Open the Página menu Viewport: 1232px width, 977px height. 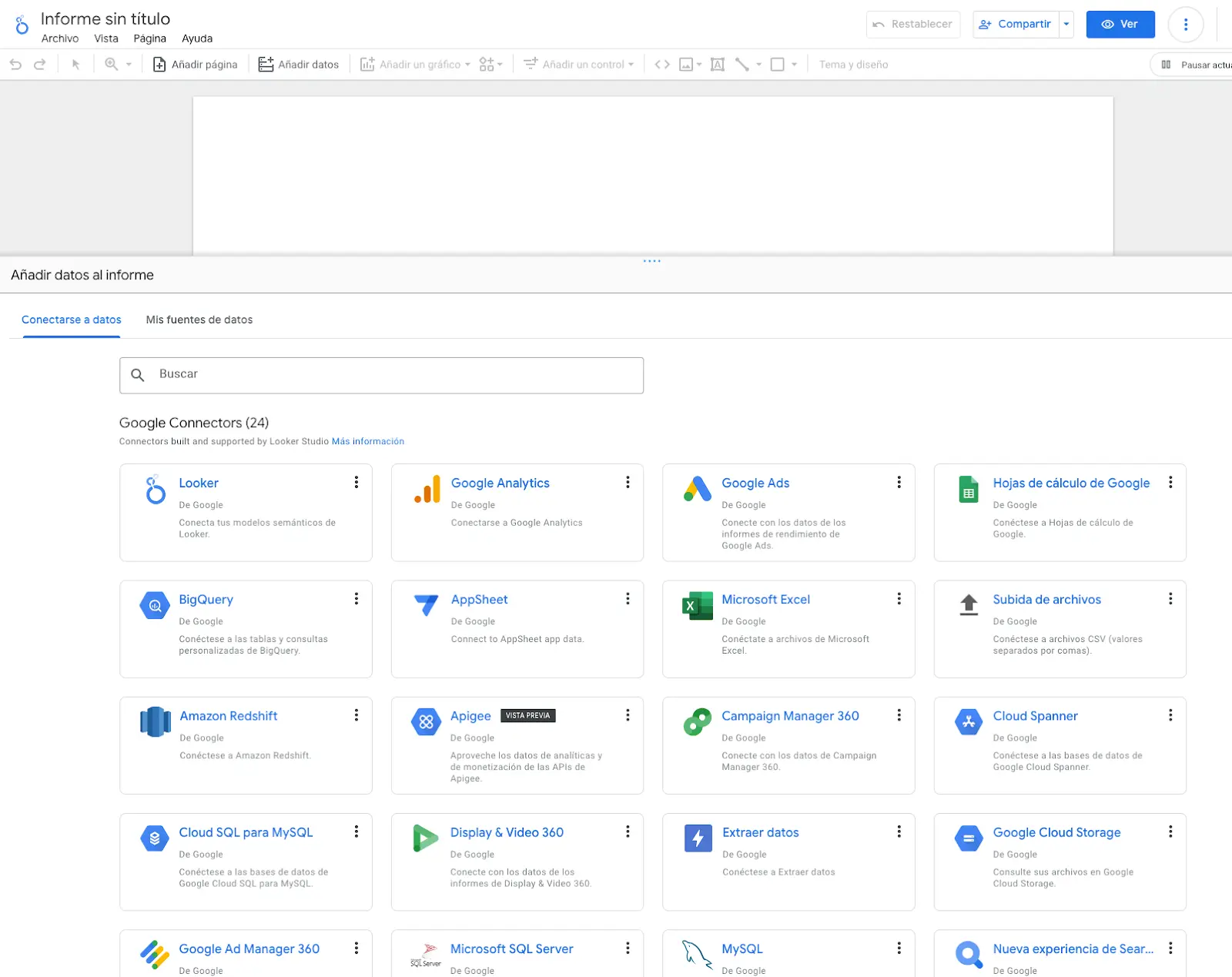point(149,38)
